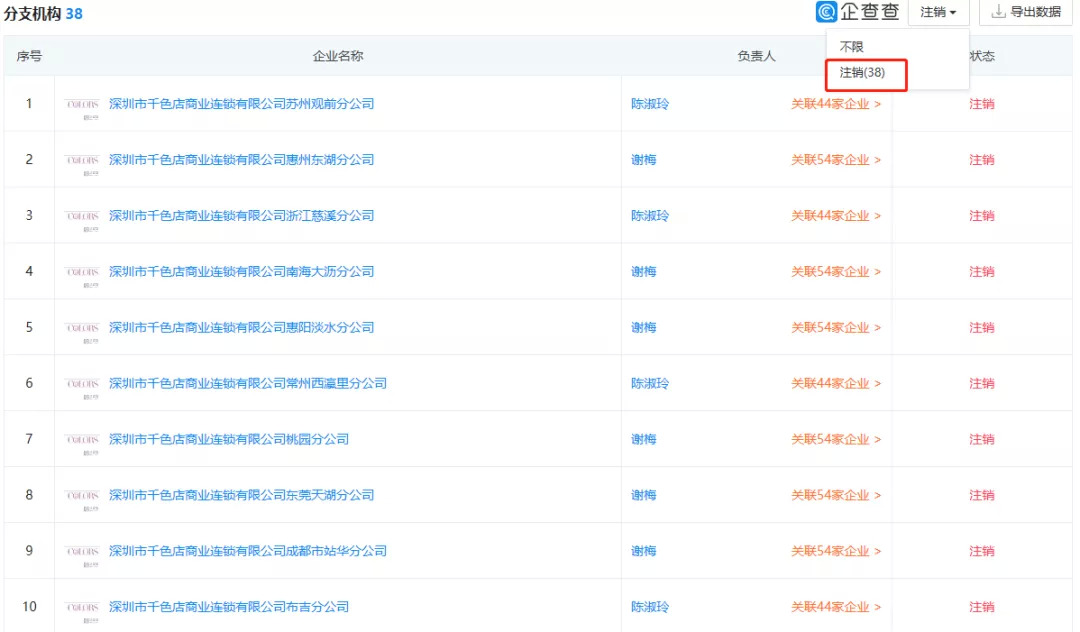Open the 注销 status filter dropdown
The height and width of the screenshot is (632, 1080).
click(x=938, y=12)
